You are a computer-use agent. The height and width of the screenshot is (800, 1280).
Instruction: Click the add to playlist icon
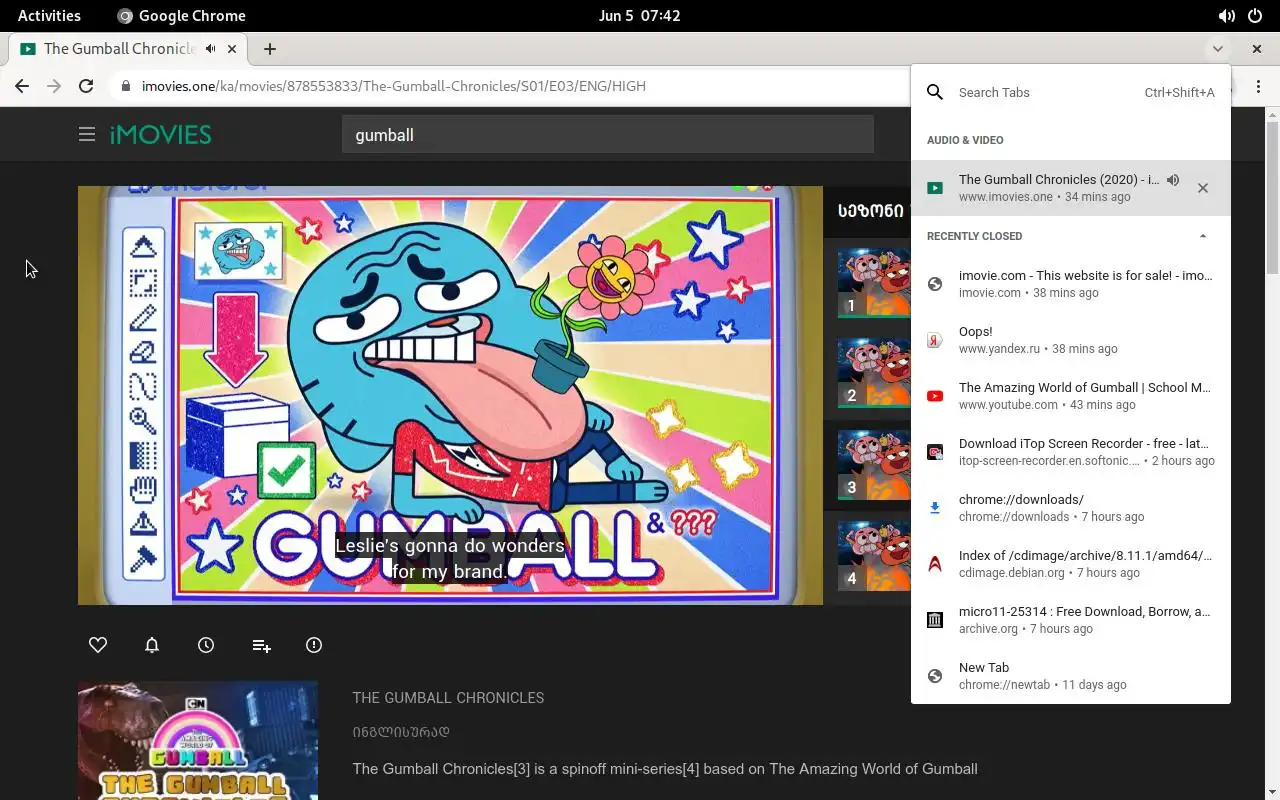tap(261, 645)
